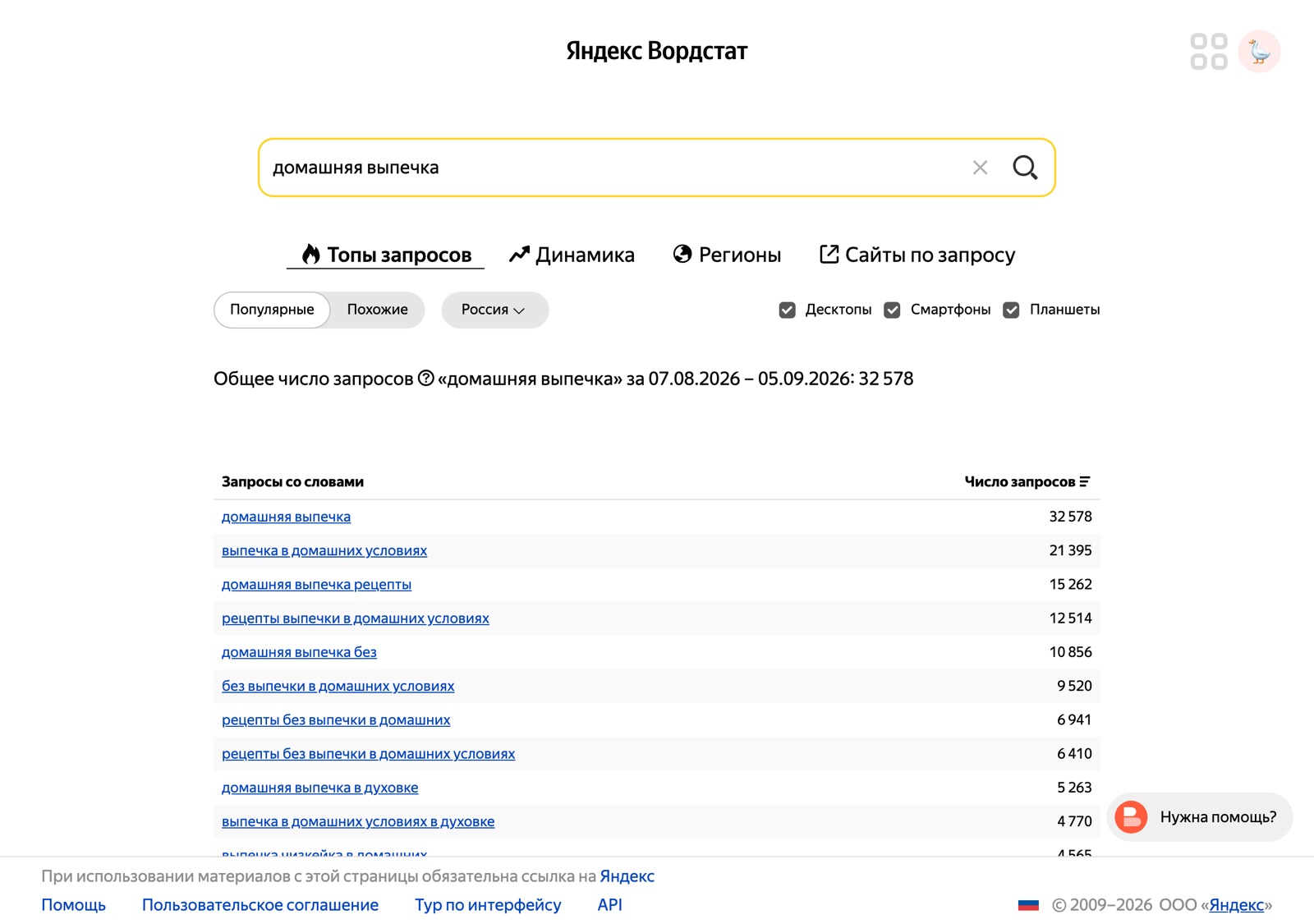1314x924 pixels.
Task: Open Пользовательское соглашение footer link
Action: 260,905
